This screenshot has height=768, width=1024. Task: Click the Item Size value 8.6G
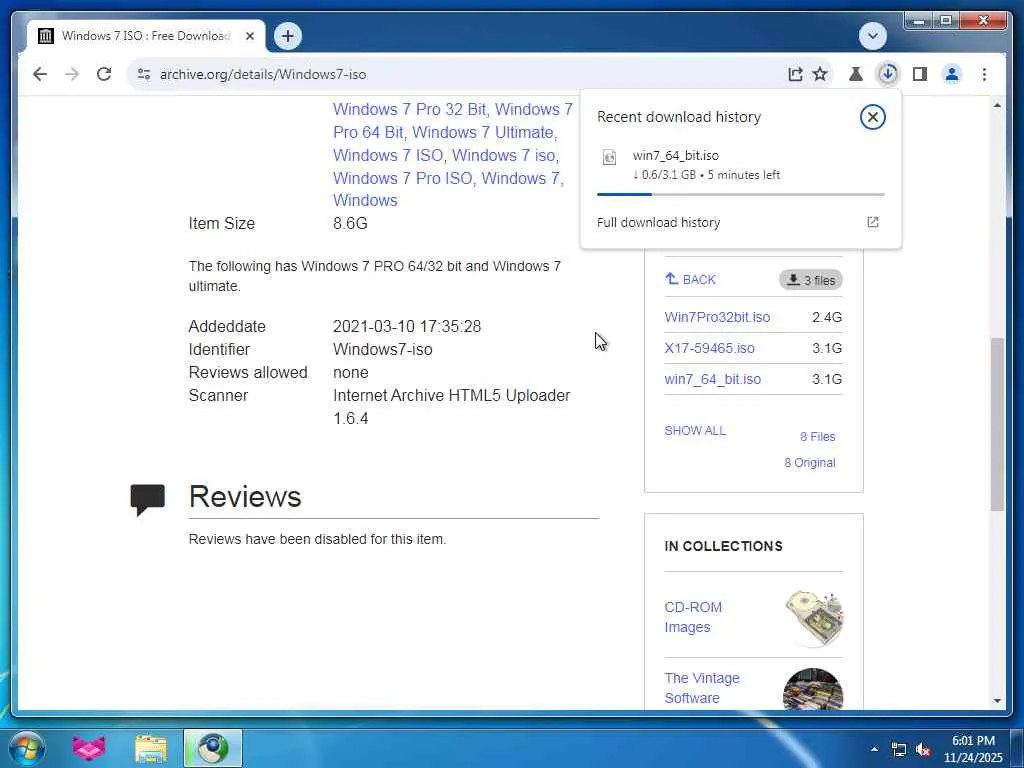(350, 223)
